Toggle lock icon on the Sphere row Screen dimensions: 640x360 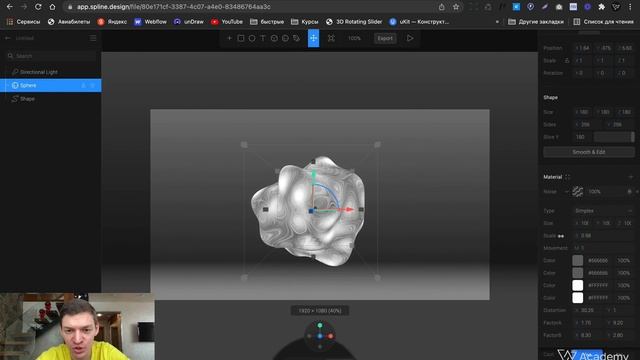click(x=84, y=85)
